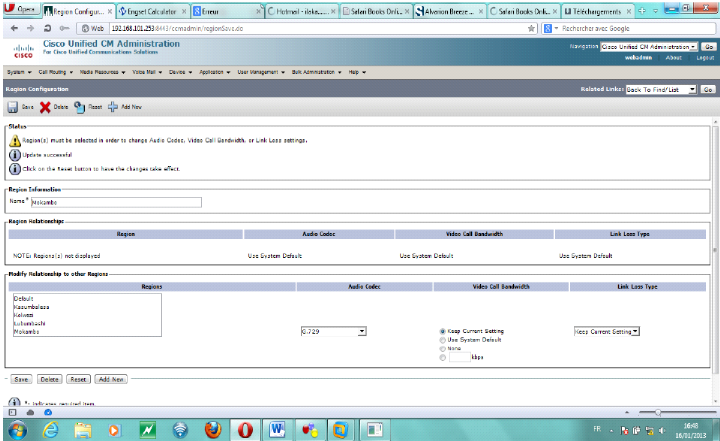Click the red Delete X icon
Viewport: 720px width, 441px height.
click(x=45, y=106)
